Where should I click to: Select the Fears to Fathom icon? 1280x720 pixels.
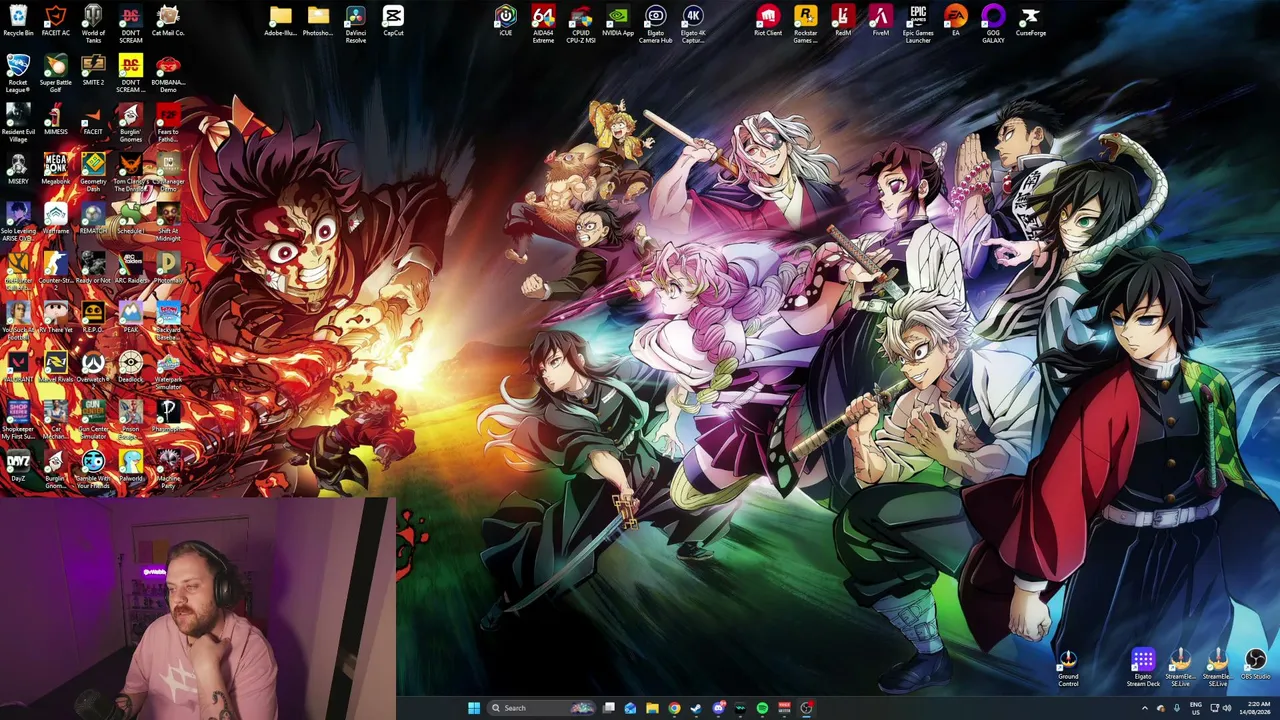(x=168, y=123)
